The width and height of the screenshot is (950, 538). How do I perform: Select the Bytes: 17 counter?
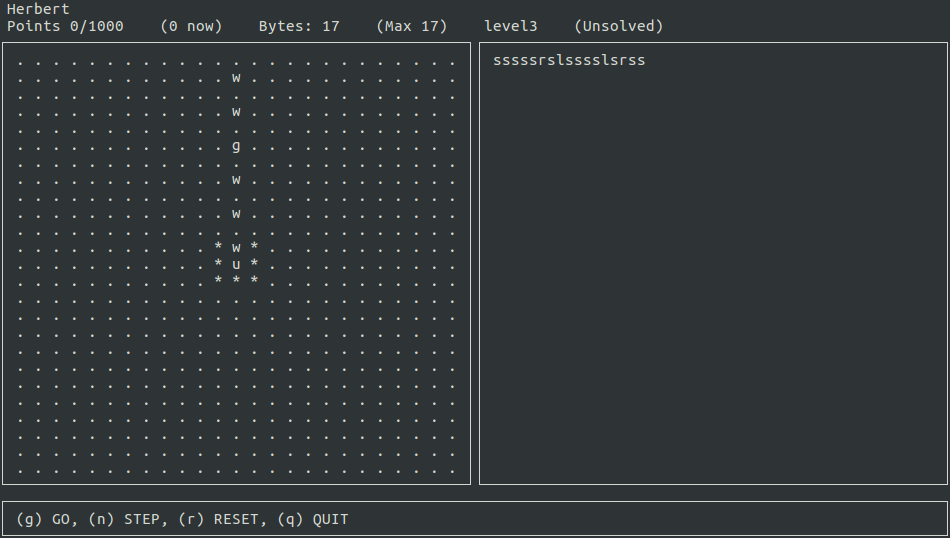click(x=299, y=26)
